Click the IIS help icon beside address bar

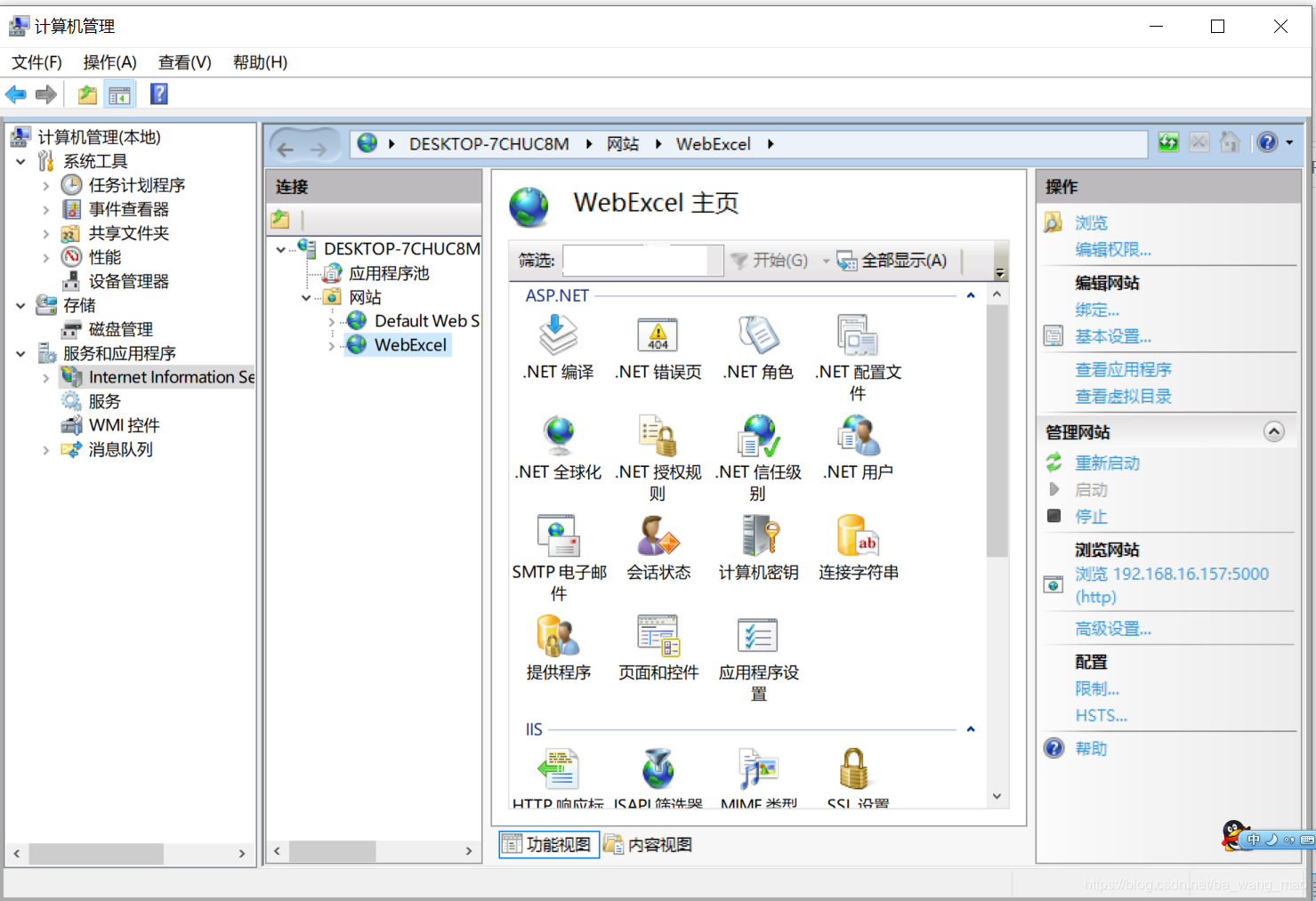pos(1268,142)
